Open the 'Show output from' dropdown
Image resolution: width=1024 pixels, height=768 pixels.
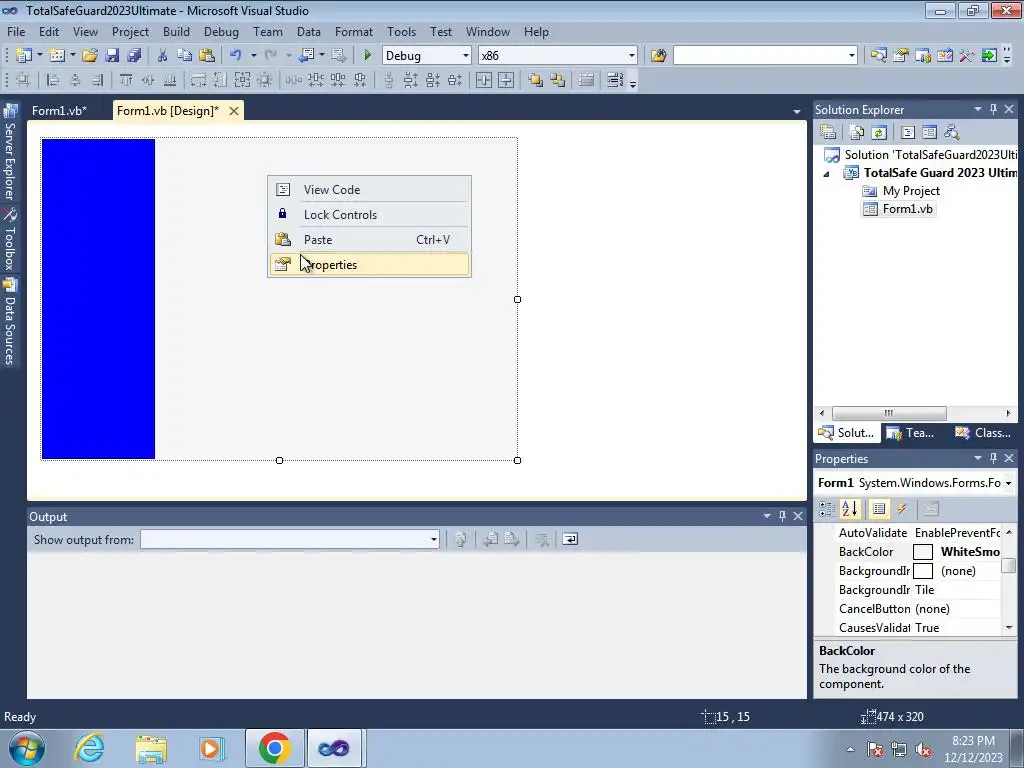[433, 539]
